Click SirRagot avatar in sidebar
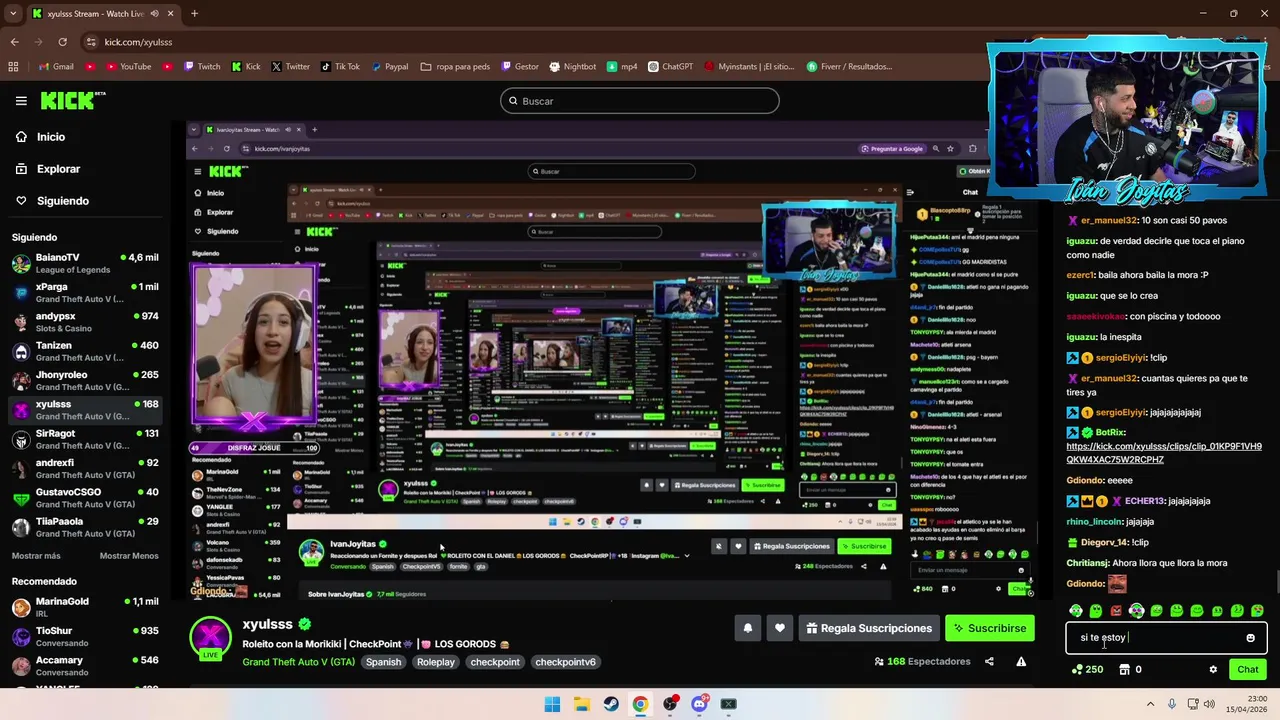Screen dimensions: 1280x720 [x=21, y=440]
